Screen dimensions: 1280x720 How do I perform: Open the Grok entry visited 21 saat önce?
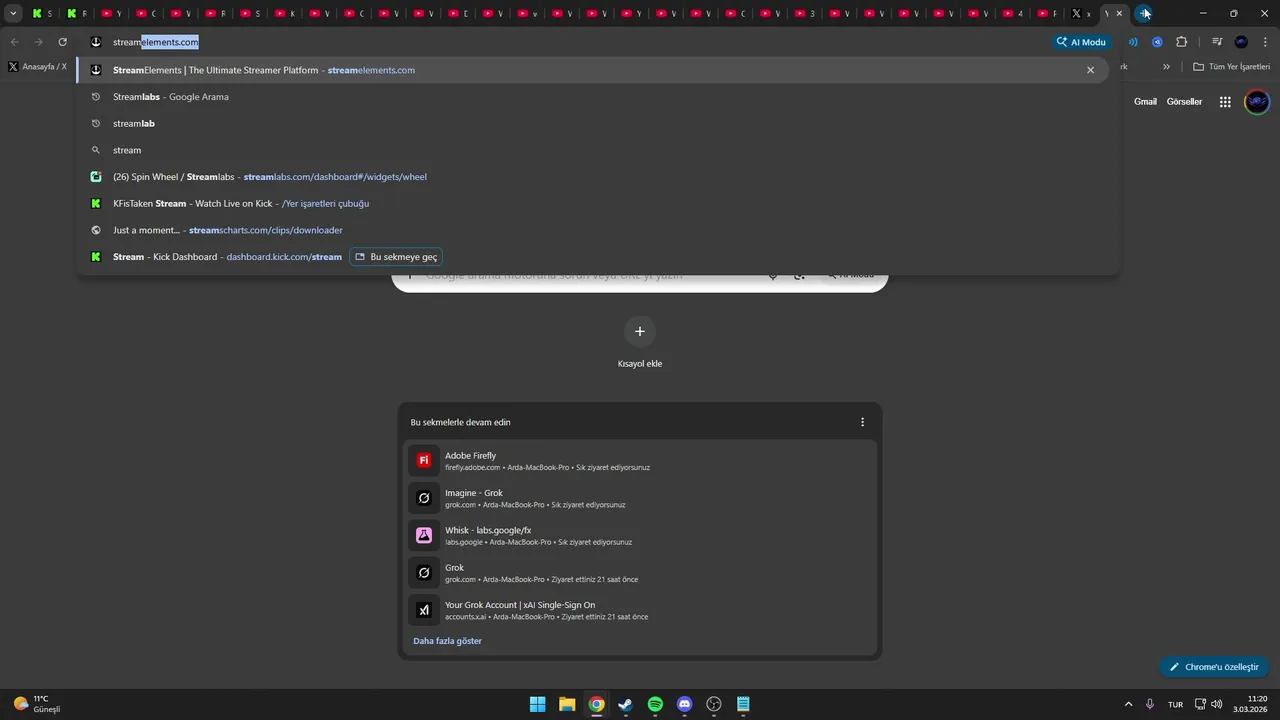click(x=640, y=572)
